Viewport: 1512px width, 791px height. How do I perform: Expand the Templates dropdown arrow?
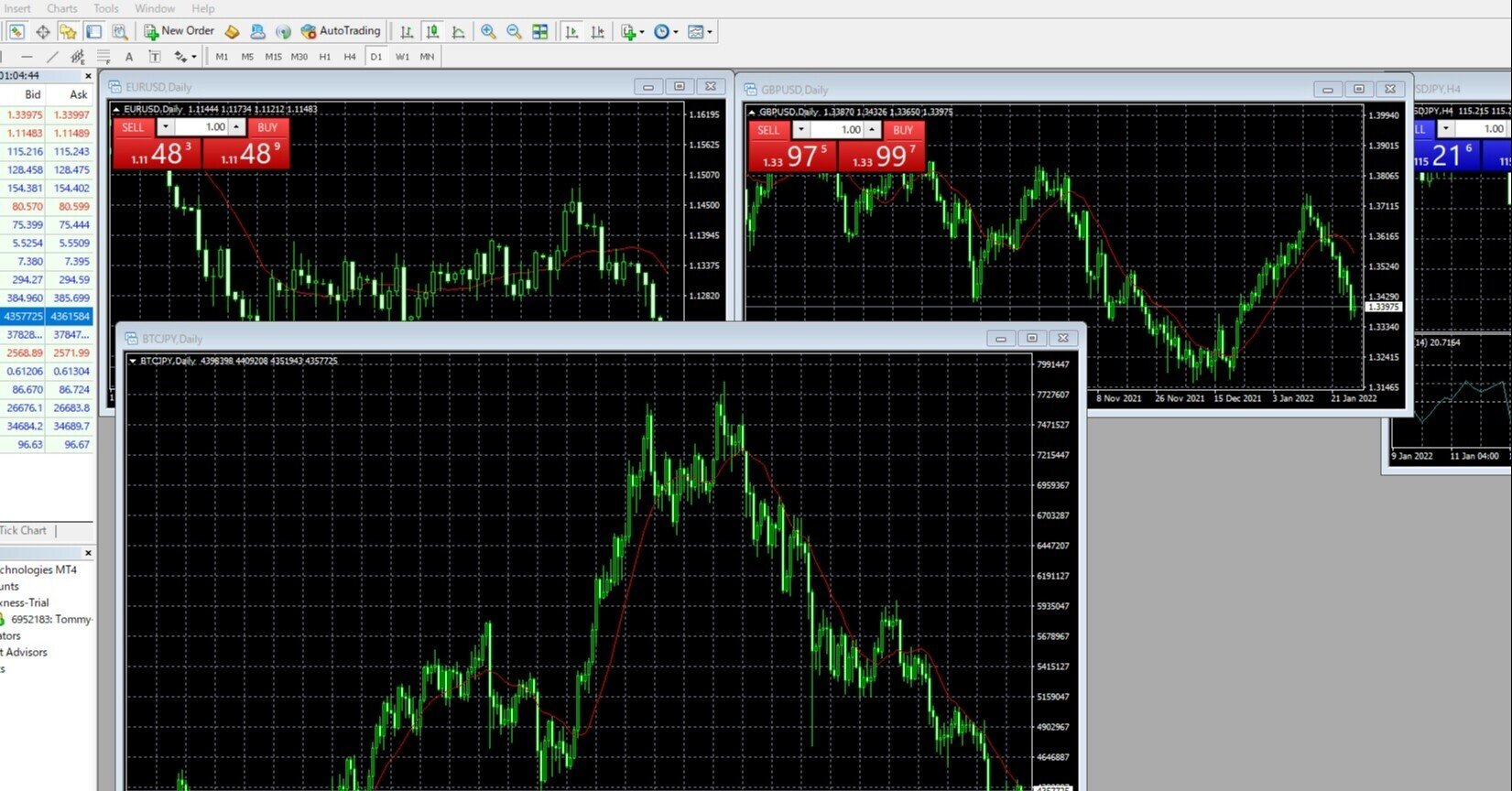(x=710, y=32)
